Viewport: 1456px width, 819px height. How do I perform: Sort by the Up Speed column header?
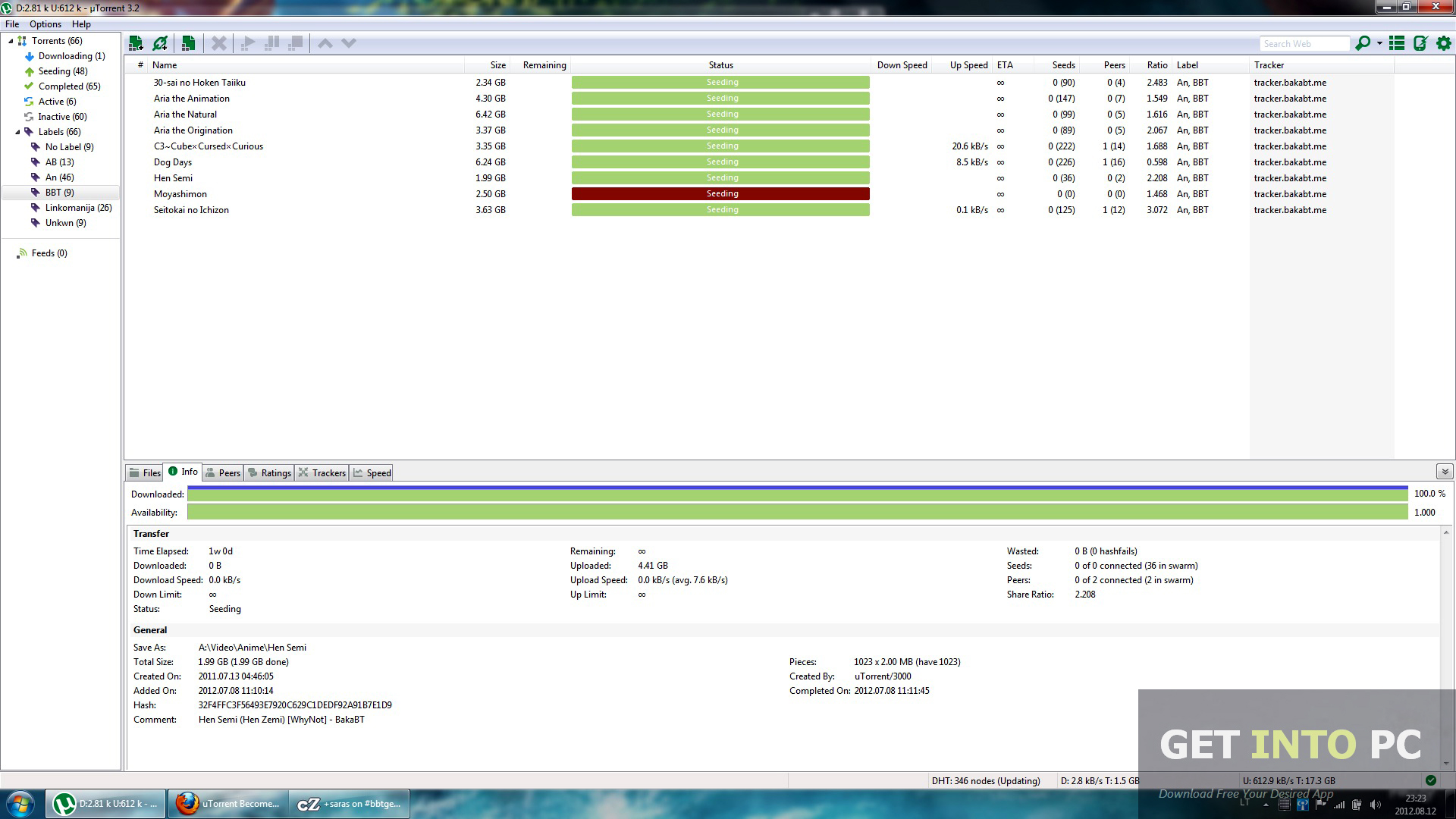[x=962, y=65]
